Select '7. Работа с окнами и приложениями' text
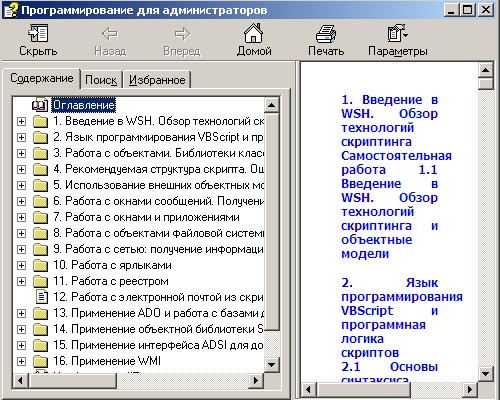The image size is (500, 400). [146, 217]
